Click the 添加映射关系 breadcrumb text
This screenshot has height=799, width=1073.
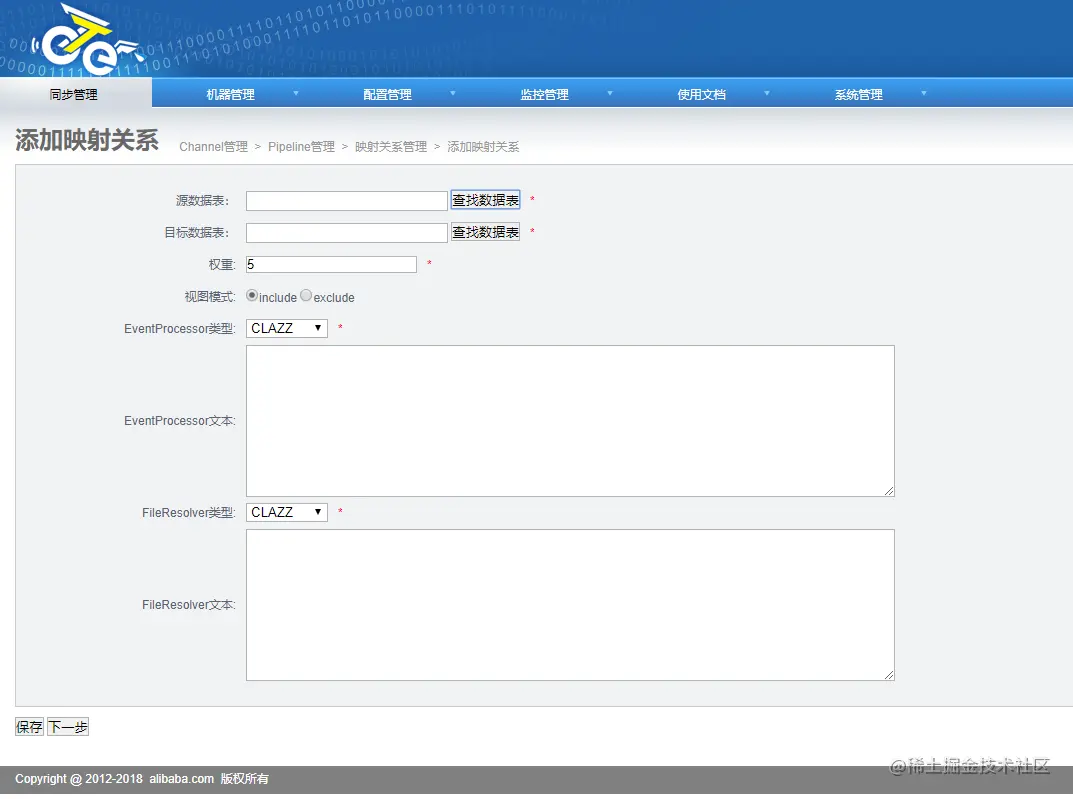pyautogui.click(x=483, y=147)
